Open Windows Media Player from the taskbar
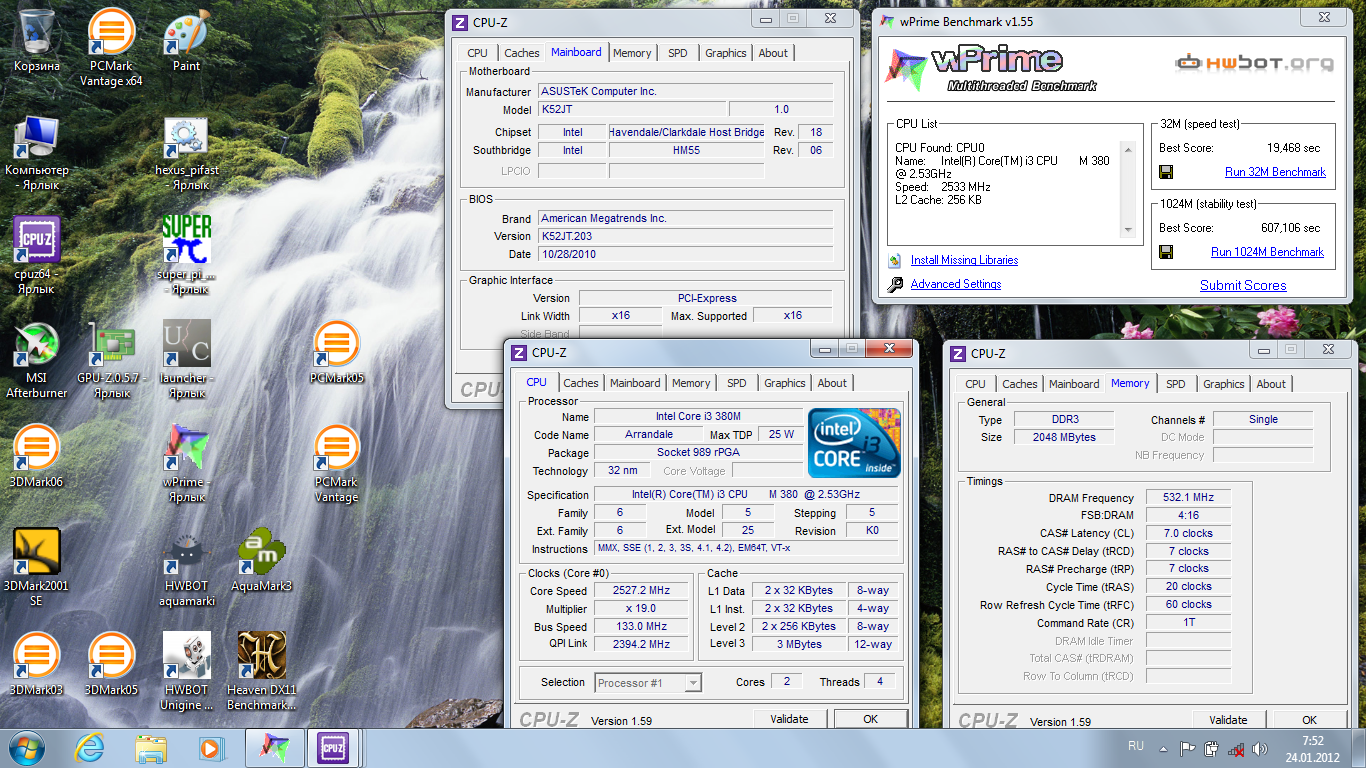This screenshot has width=1366, height=768. pyautogui.click(x=211, y=748)
